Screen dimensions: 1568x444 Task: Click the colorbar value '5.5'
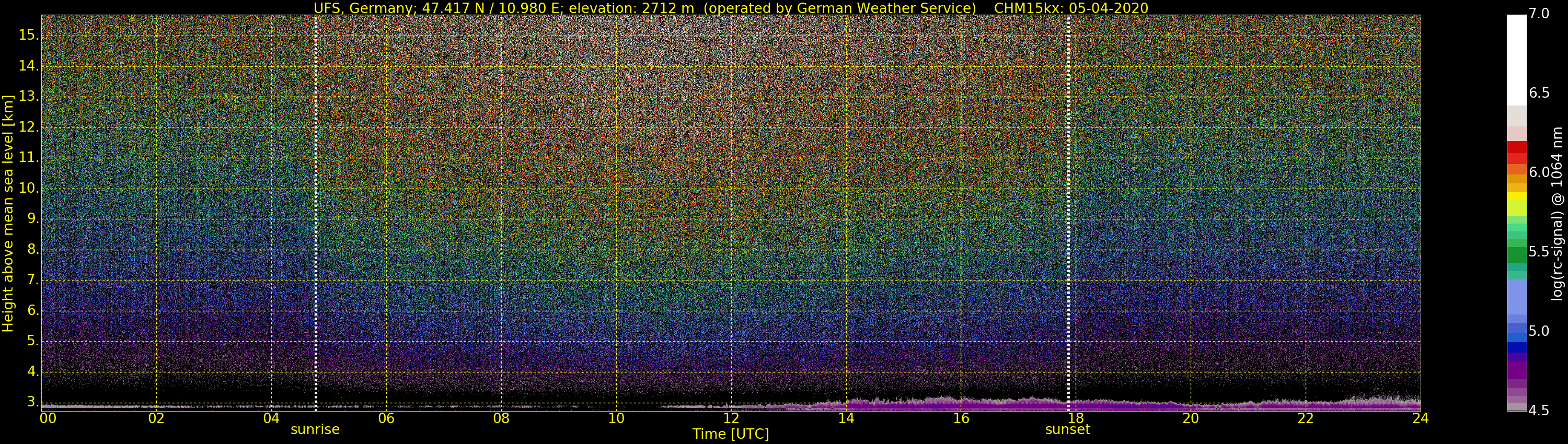[x=1539, y=252]
